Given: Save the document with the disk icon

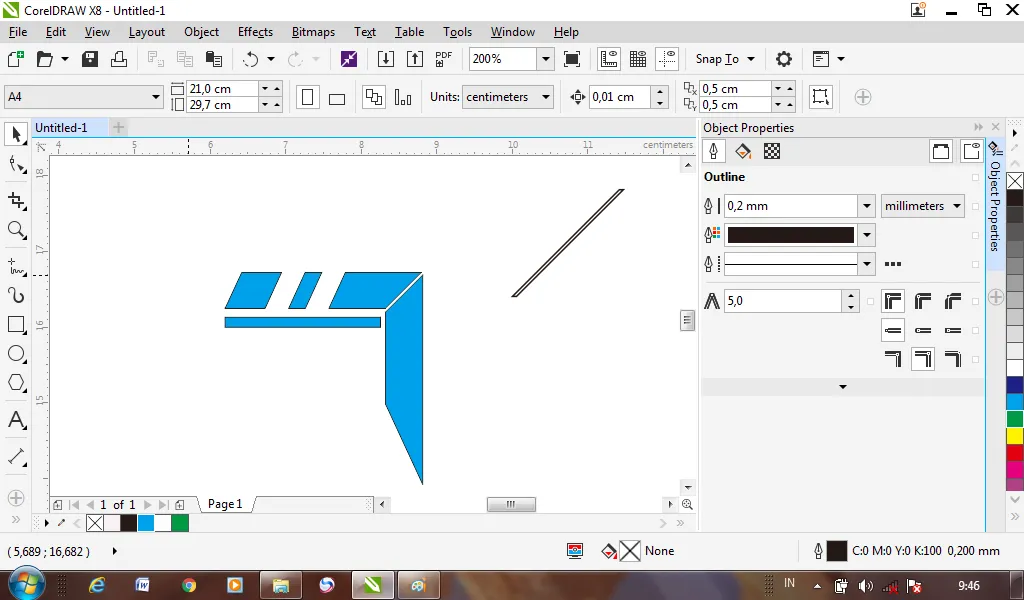Looking at the screenshot, I should 89,59.
